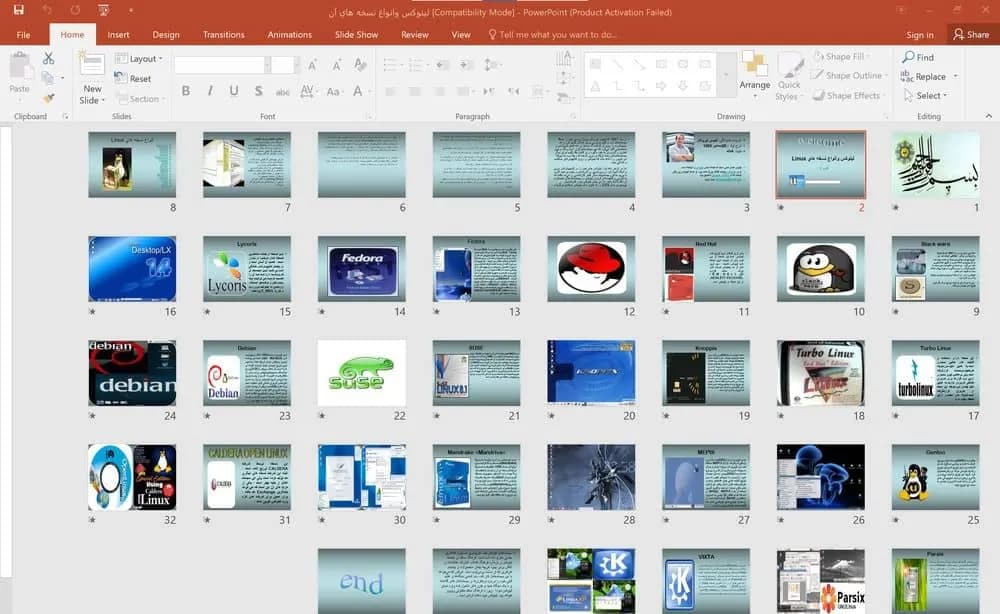1000x614 pixels.
Task: Switch to the Transitions tab
Action: pos(223,34)
